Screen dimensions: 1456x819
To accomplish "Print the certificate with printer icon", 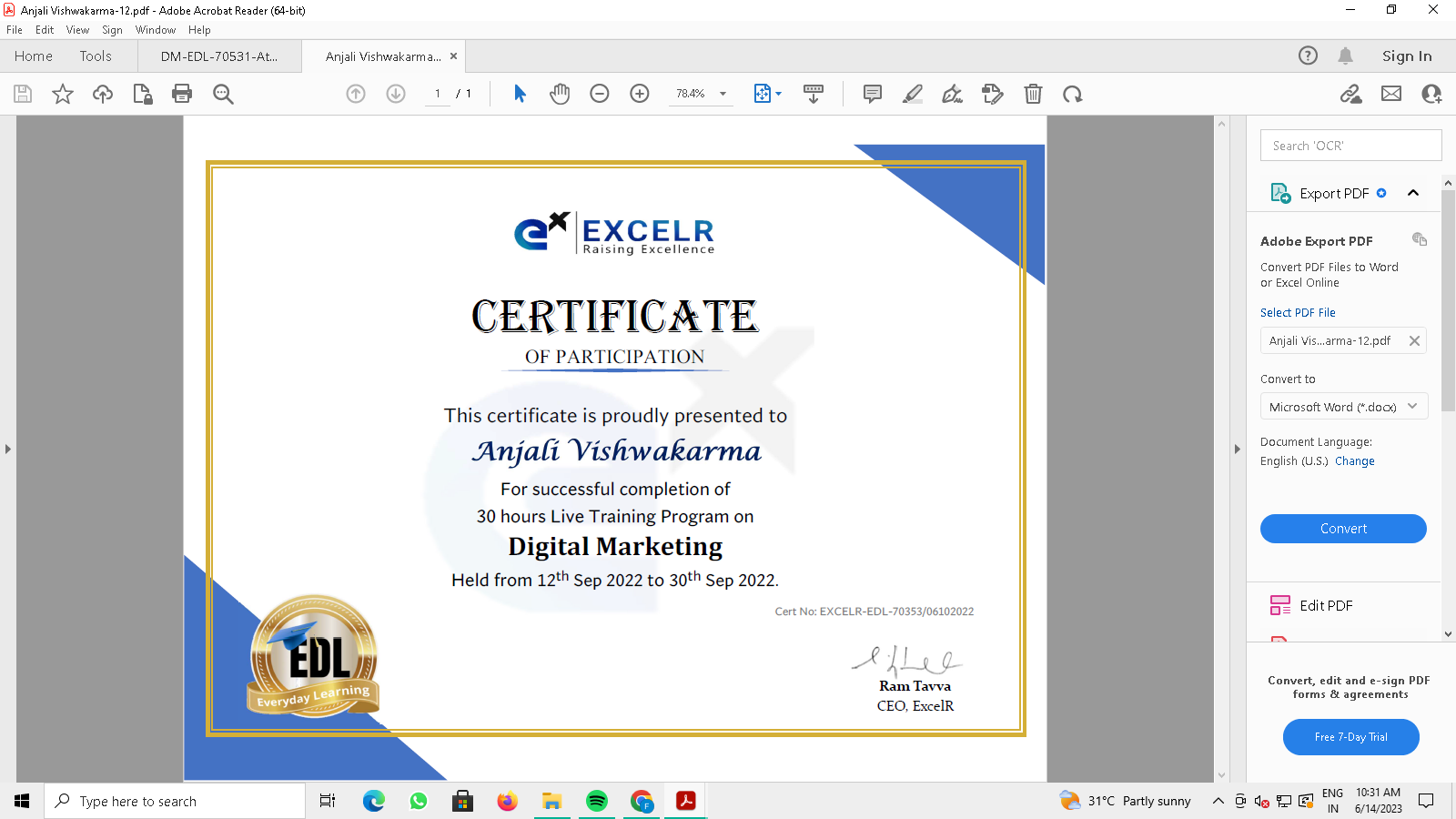I will (x=182, y=94).
